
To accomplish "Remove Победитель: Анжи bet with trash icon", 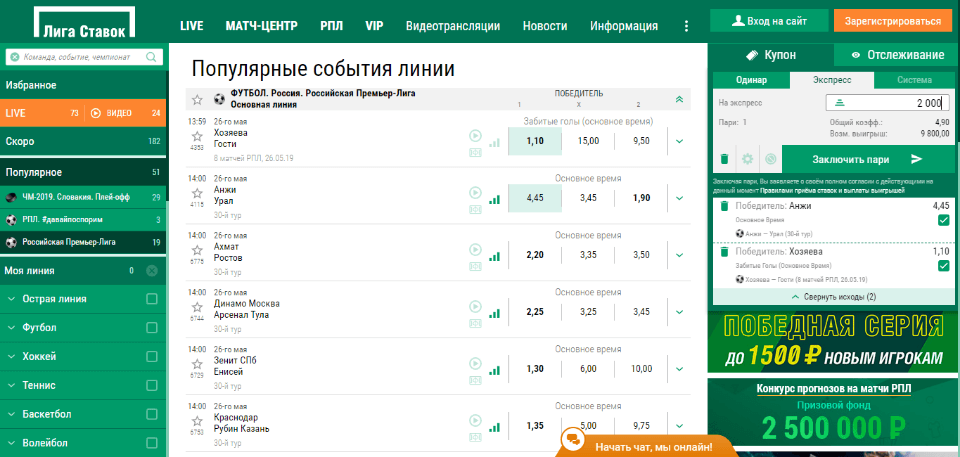I will click(x=723, y=206).
